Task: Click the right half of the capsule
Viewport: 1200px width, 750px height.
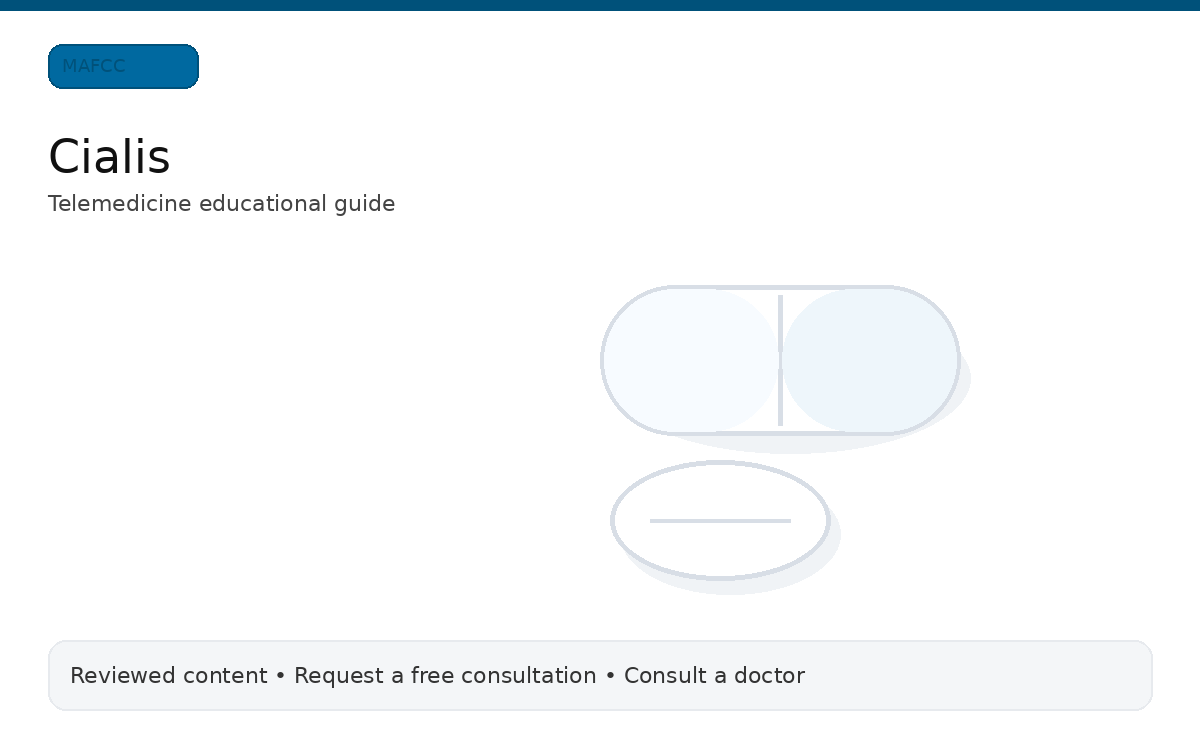Action: (870, 360)
